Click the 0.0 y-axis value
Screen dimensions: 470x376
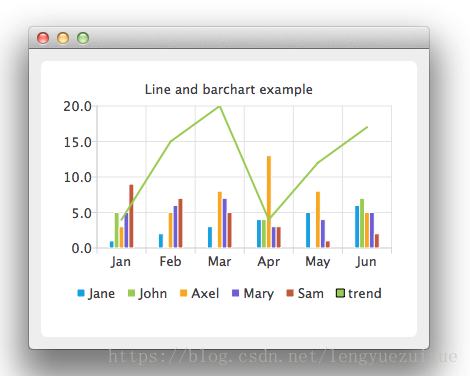point(82,248)
